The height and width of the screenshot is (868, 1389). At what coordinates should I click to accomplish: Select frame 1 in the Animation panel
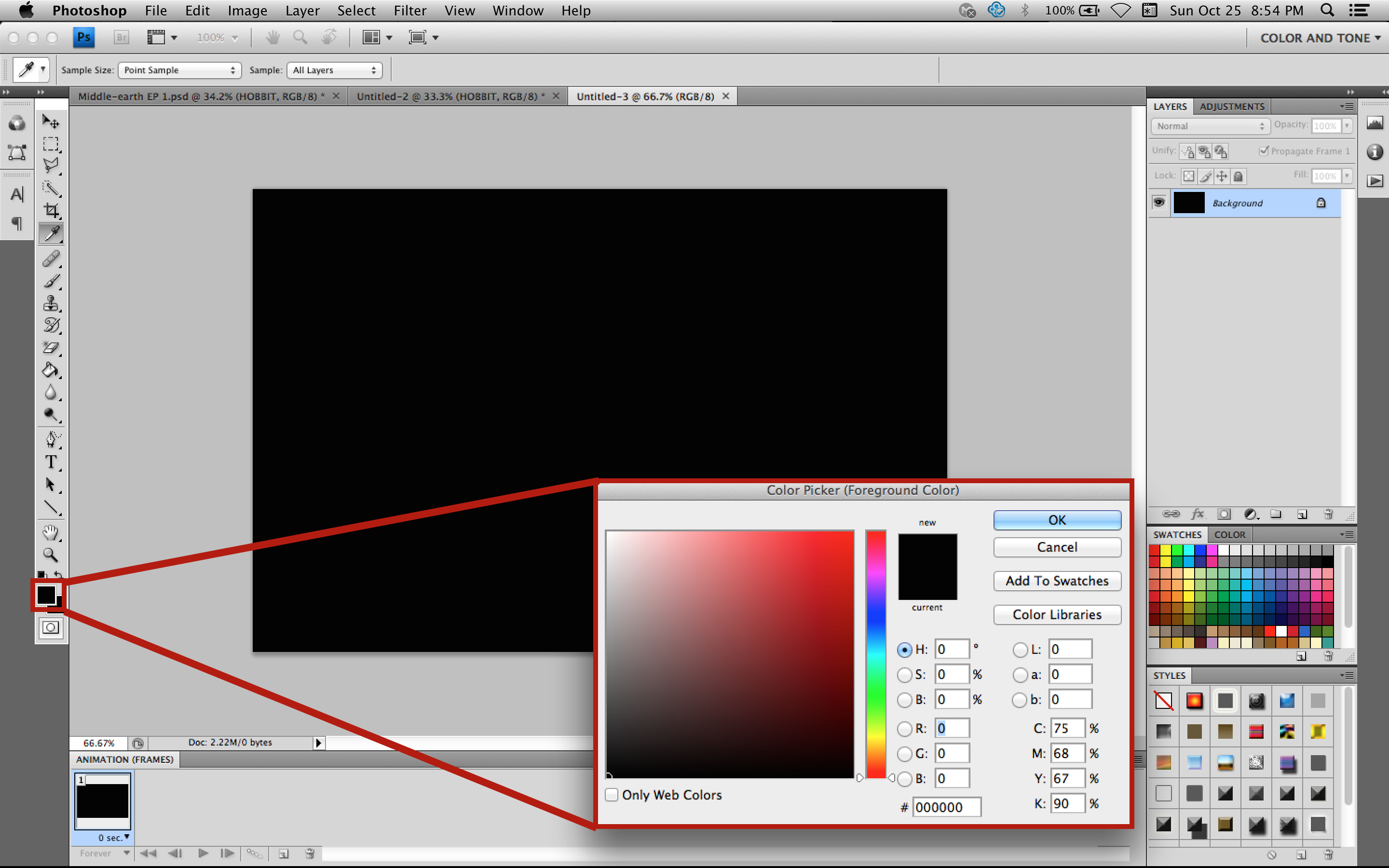click(103, 801)
